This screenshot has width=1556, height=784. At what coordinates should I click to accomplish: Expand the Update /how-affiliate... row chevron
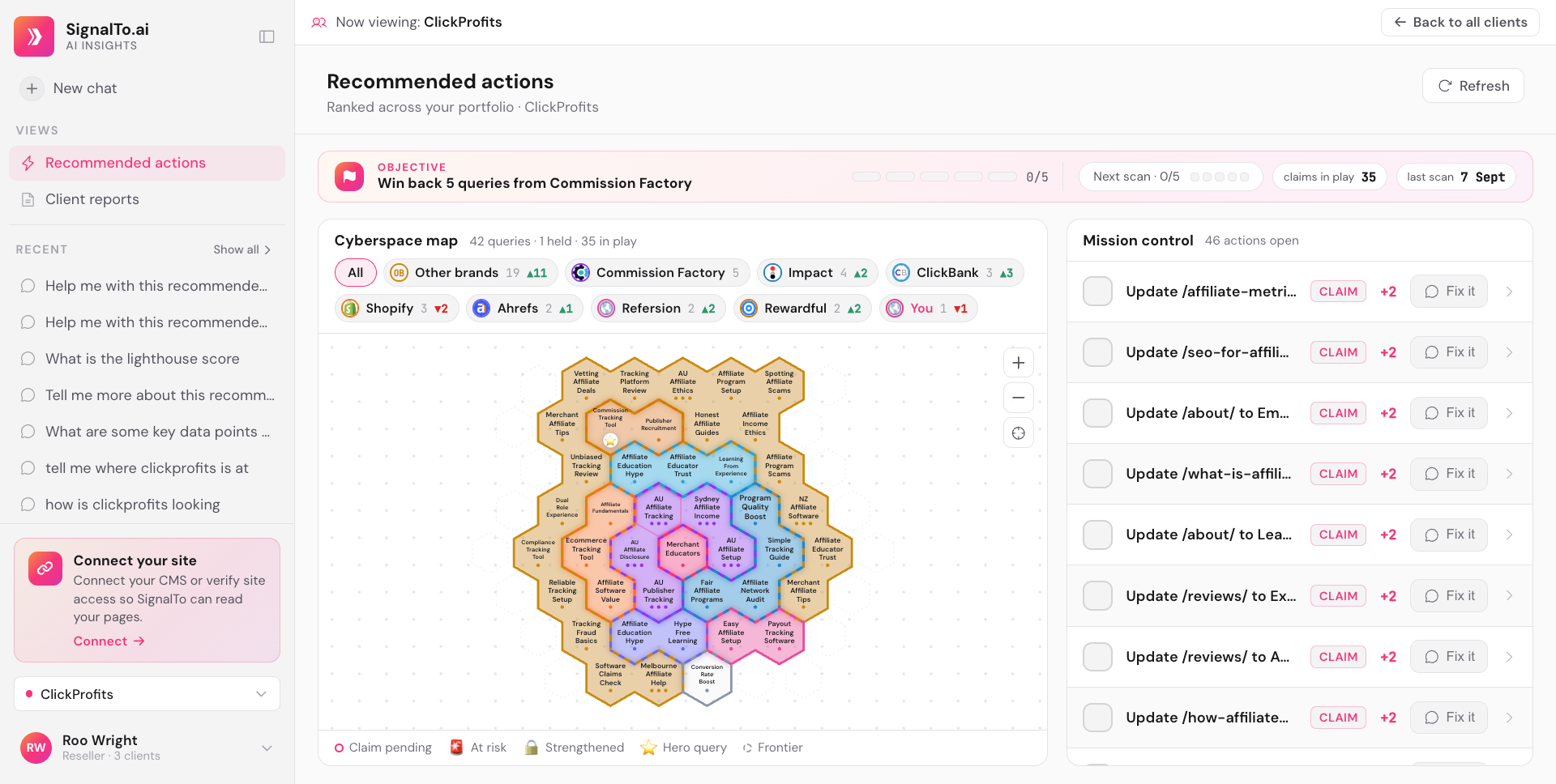[x=1509, y=718]
